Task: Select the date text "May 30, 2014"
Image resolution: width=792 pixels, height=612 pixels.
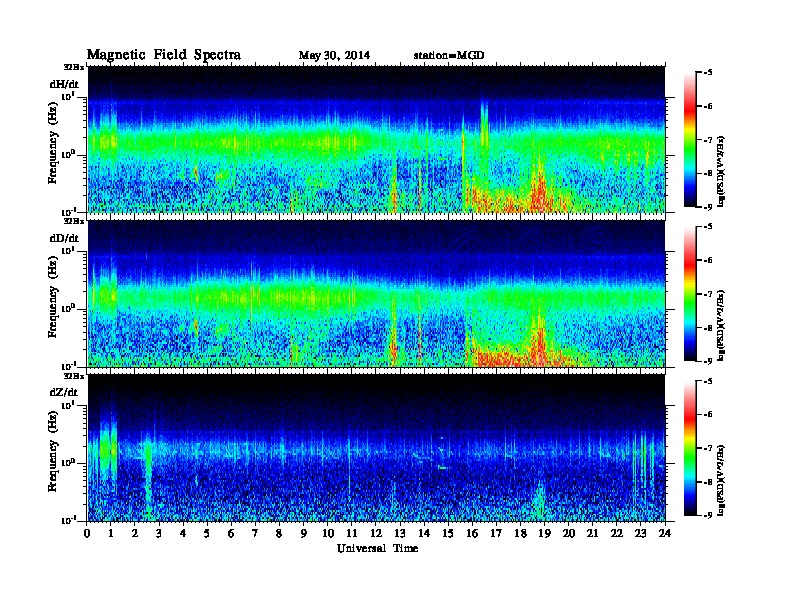Action: (334, 55)
